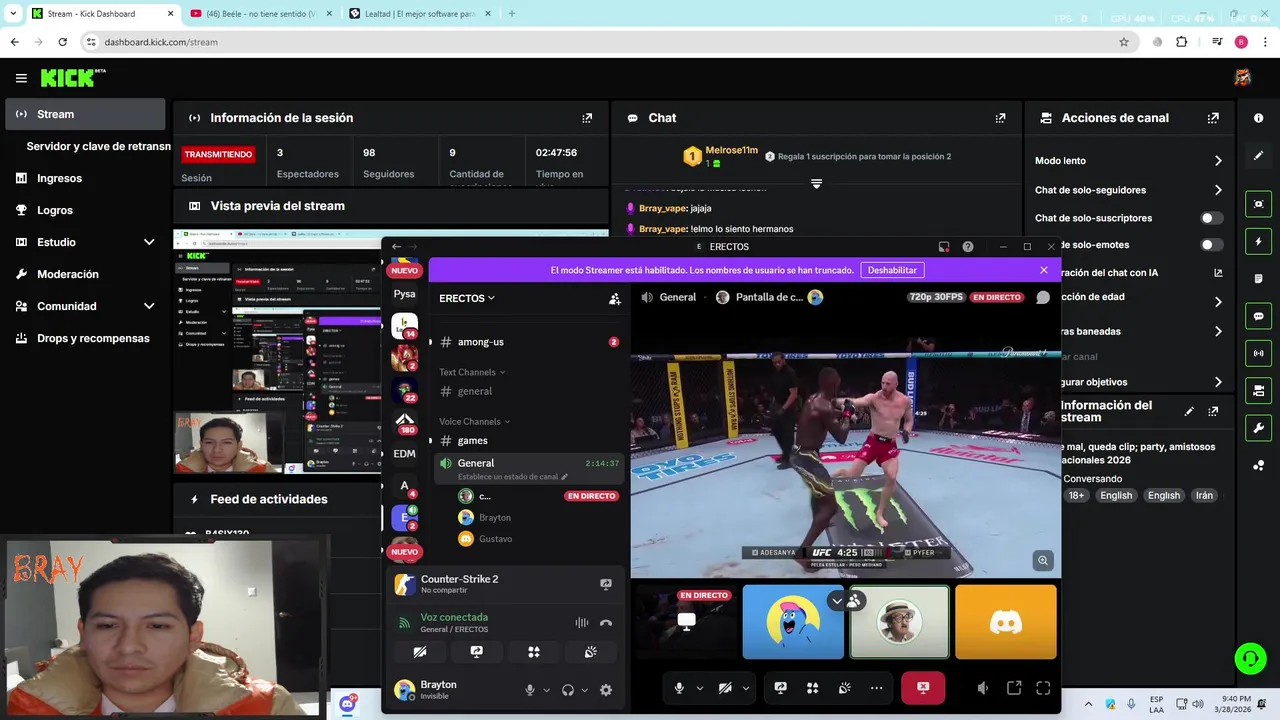The image size is (1280, 720).
Task: Stop streaming with the red screen button
Action: pyautogui.click(x=923, y=688)
